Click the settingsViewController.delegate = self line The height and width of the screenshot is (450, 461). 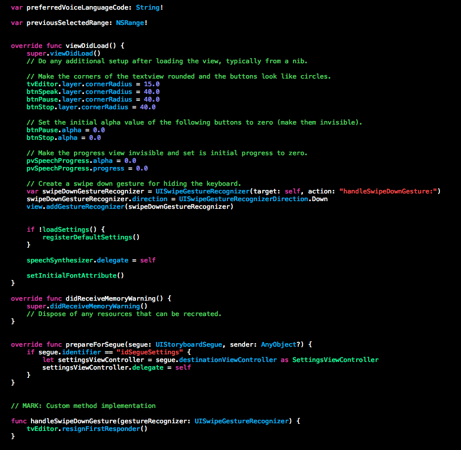(x=117, y=367)
